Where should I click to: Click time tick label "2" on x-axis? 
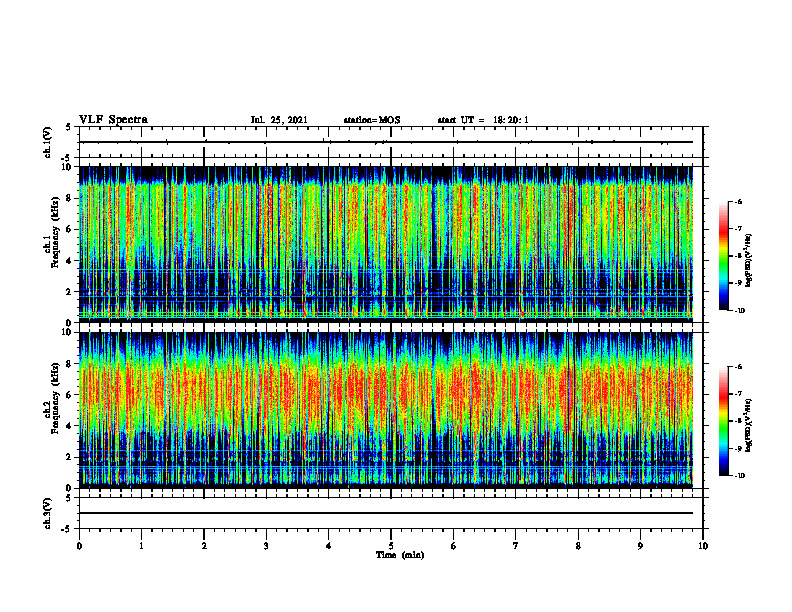click(x=204, y=546)
